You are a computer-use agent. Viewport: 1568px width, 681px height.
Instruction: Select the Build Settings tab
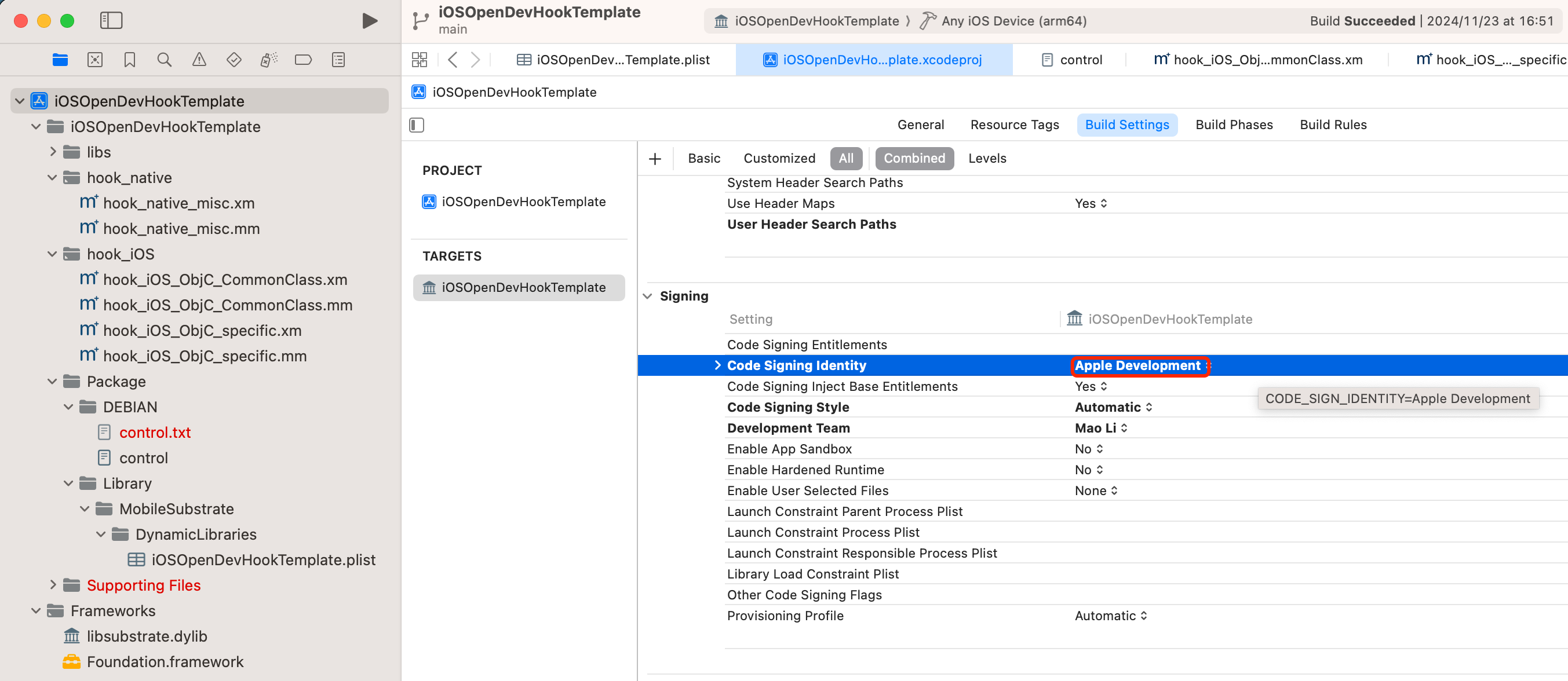coord(1127,124)
